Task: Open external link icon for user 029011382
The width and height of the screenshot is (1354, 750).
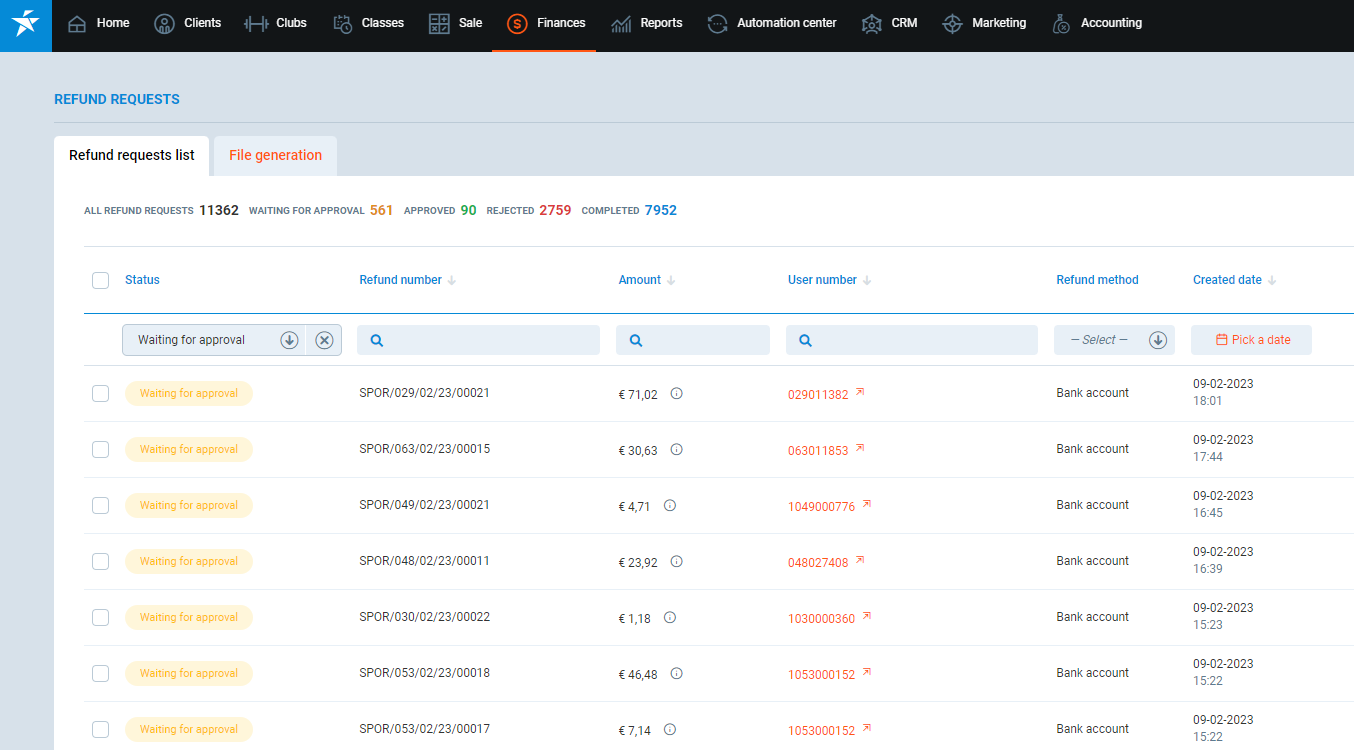Action: pos(860,393)
